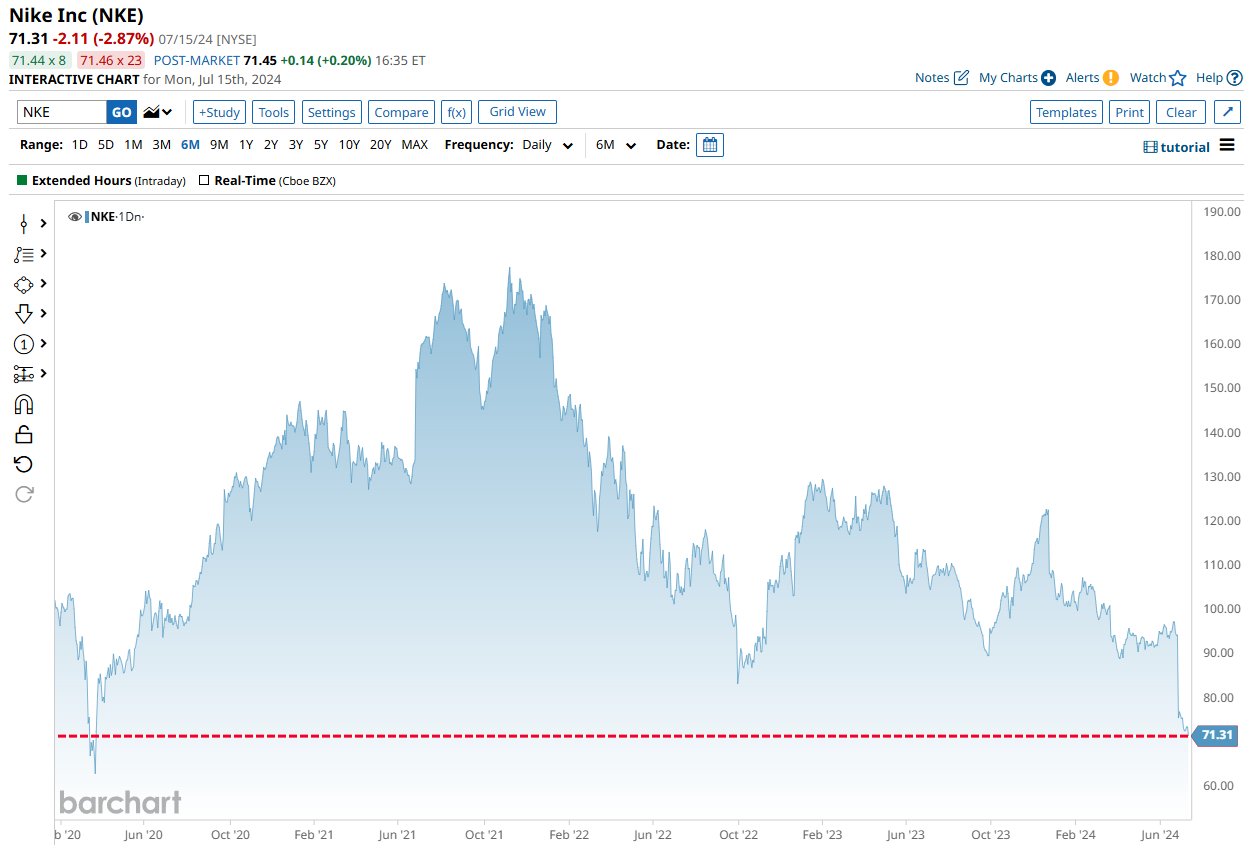
Task: Select the Fibonacci retracement tool icon
Action: tap(24, 254)
